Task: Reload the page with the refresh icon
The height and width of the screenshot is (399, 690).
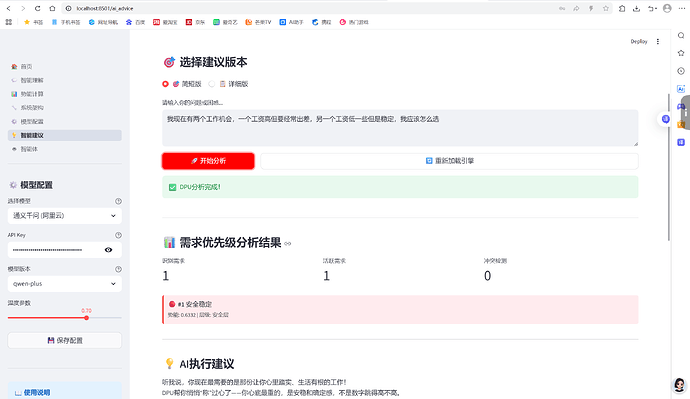Action: 37,8
